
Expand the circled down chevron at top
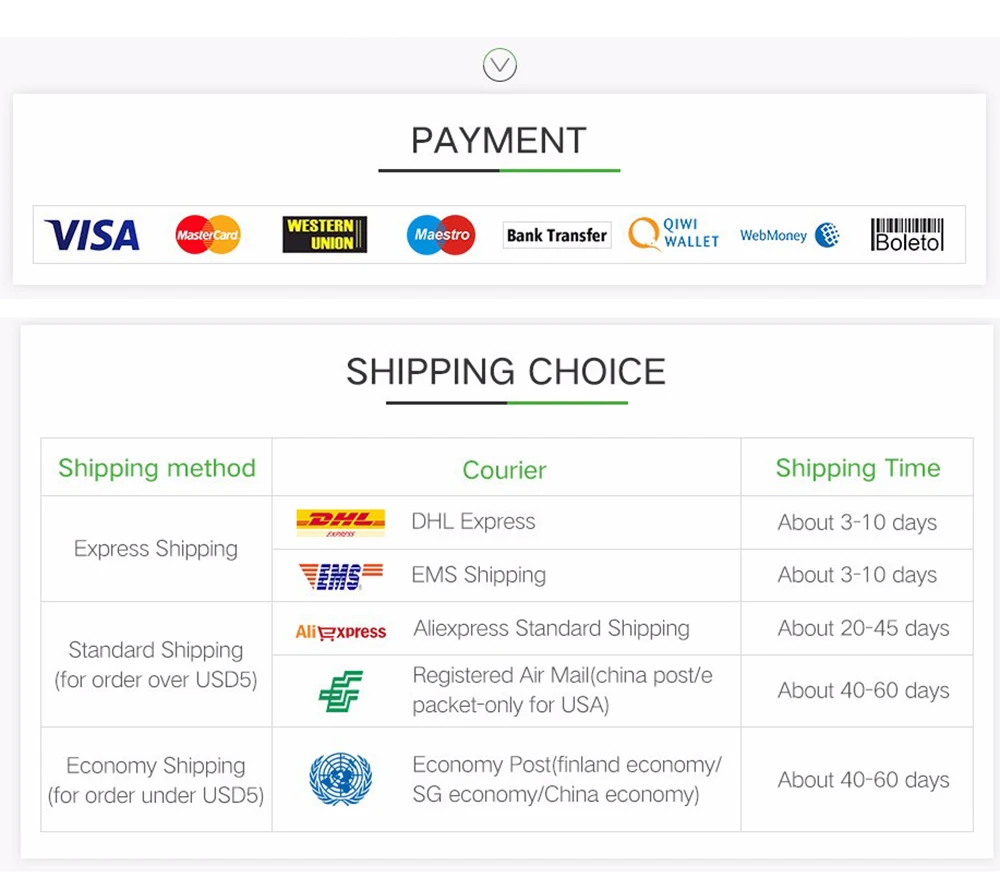coord(500,65)
